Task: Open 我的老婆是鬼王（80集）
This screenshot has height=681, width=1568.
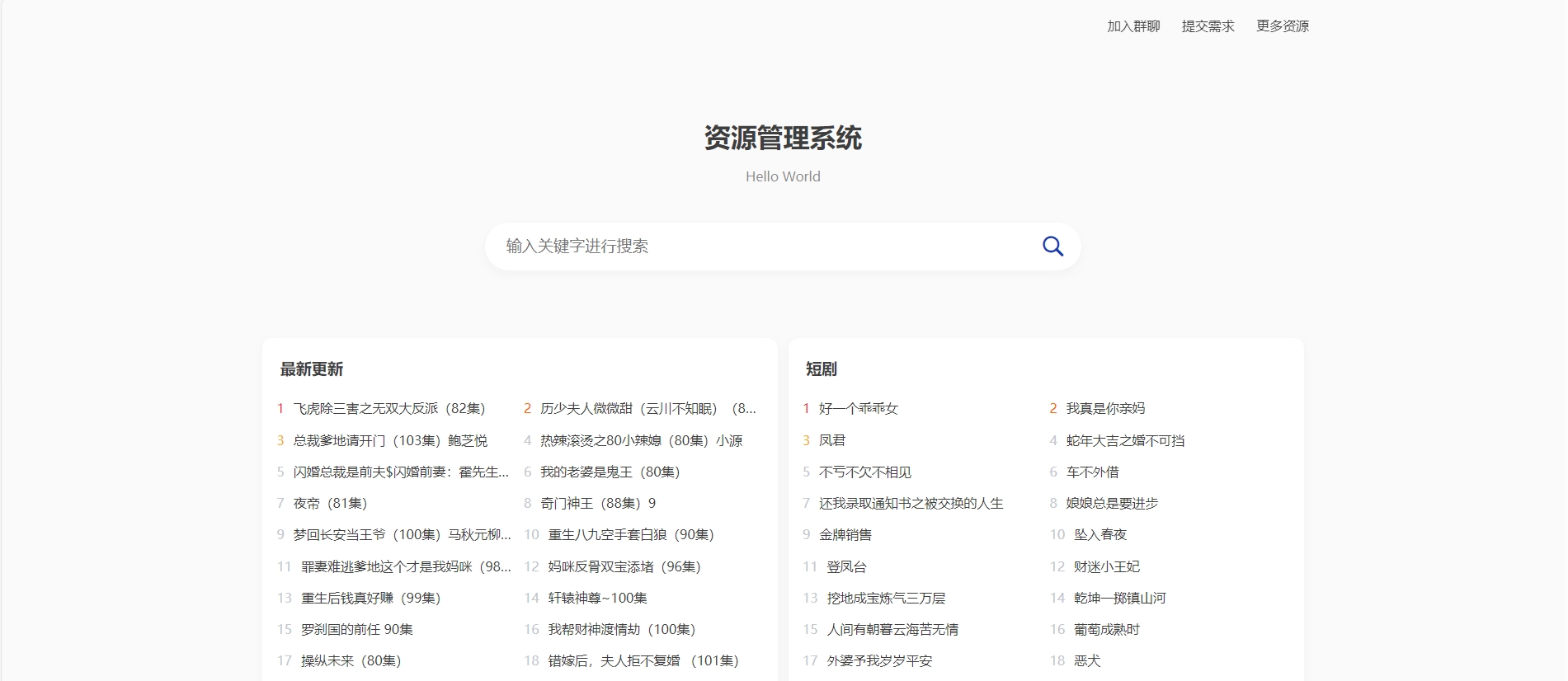Action: (610, 472)
